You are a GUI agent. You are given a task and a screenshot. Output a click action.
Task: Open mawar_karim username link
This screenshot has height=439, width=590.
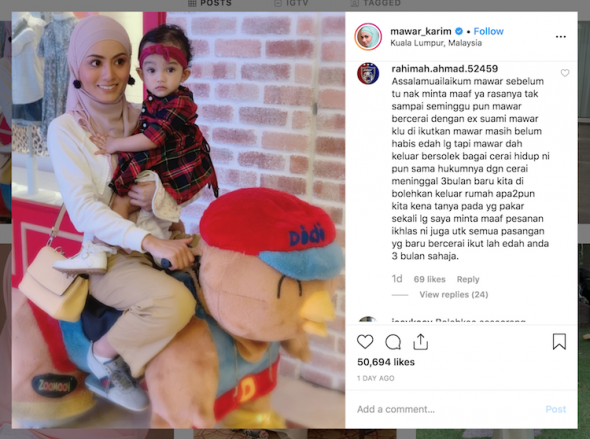(421, 31)
